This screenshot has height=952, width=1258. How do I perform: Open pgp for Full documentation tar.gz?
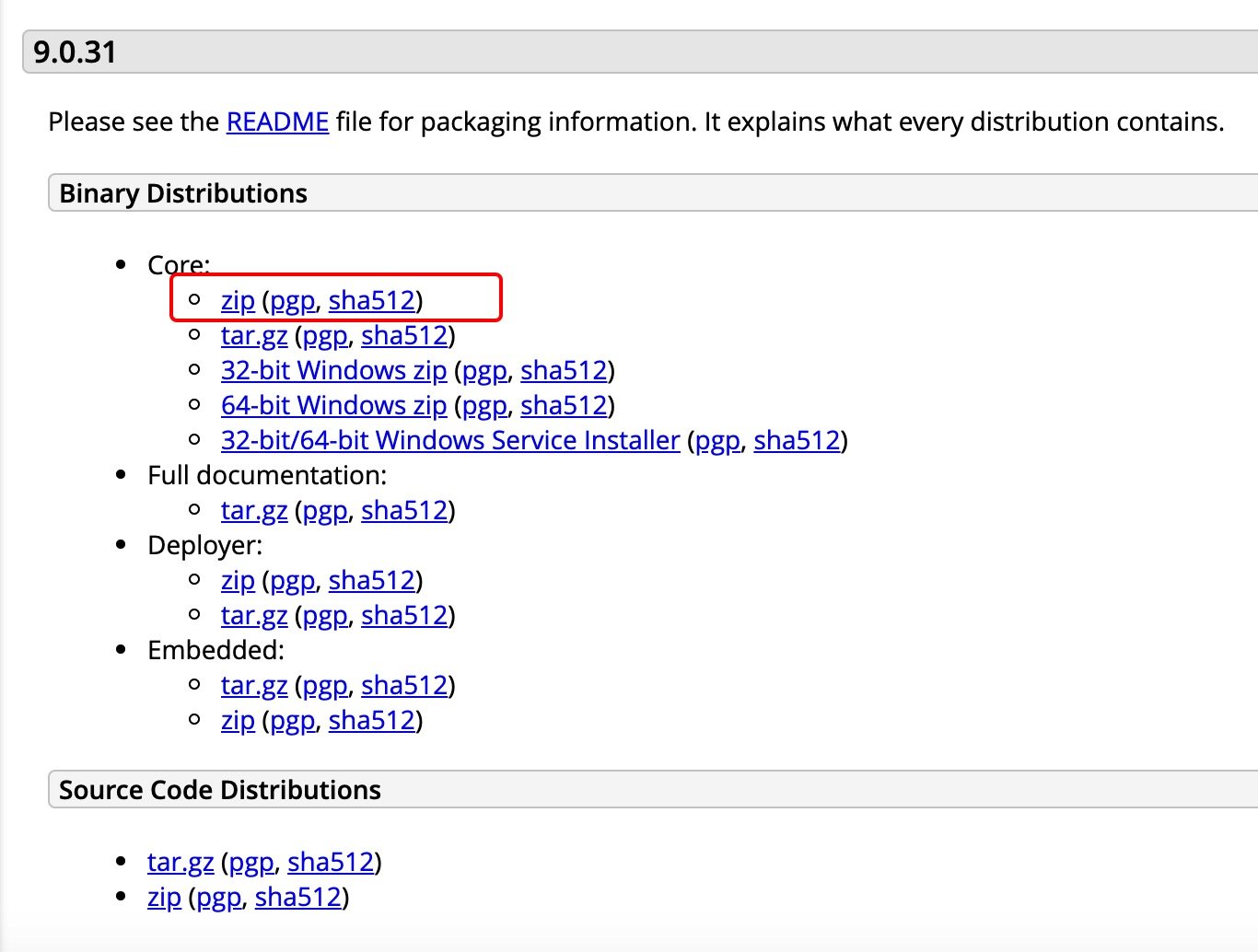(x=325, y=510)
